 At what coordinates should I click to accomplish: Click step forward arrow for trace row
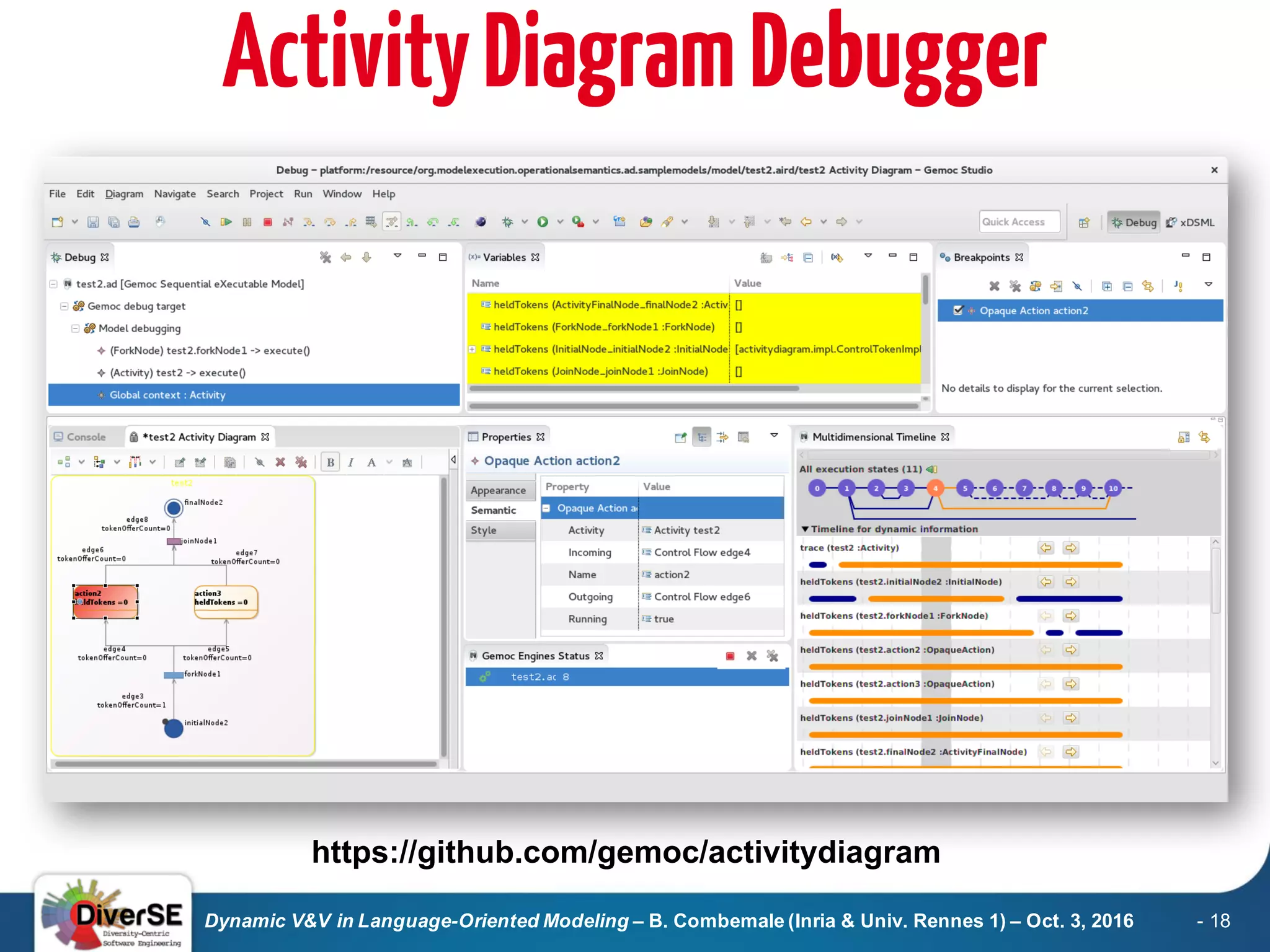[x=1071, y=548]
